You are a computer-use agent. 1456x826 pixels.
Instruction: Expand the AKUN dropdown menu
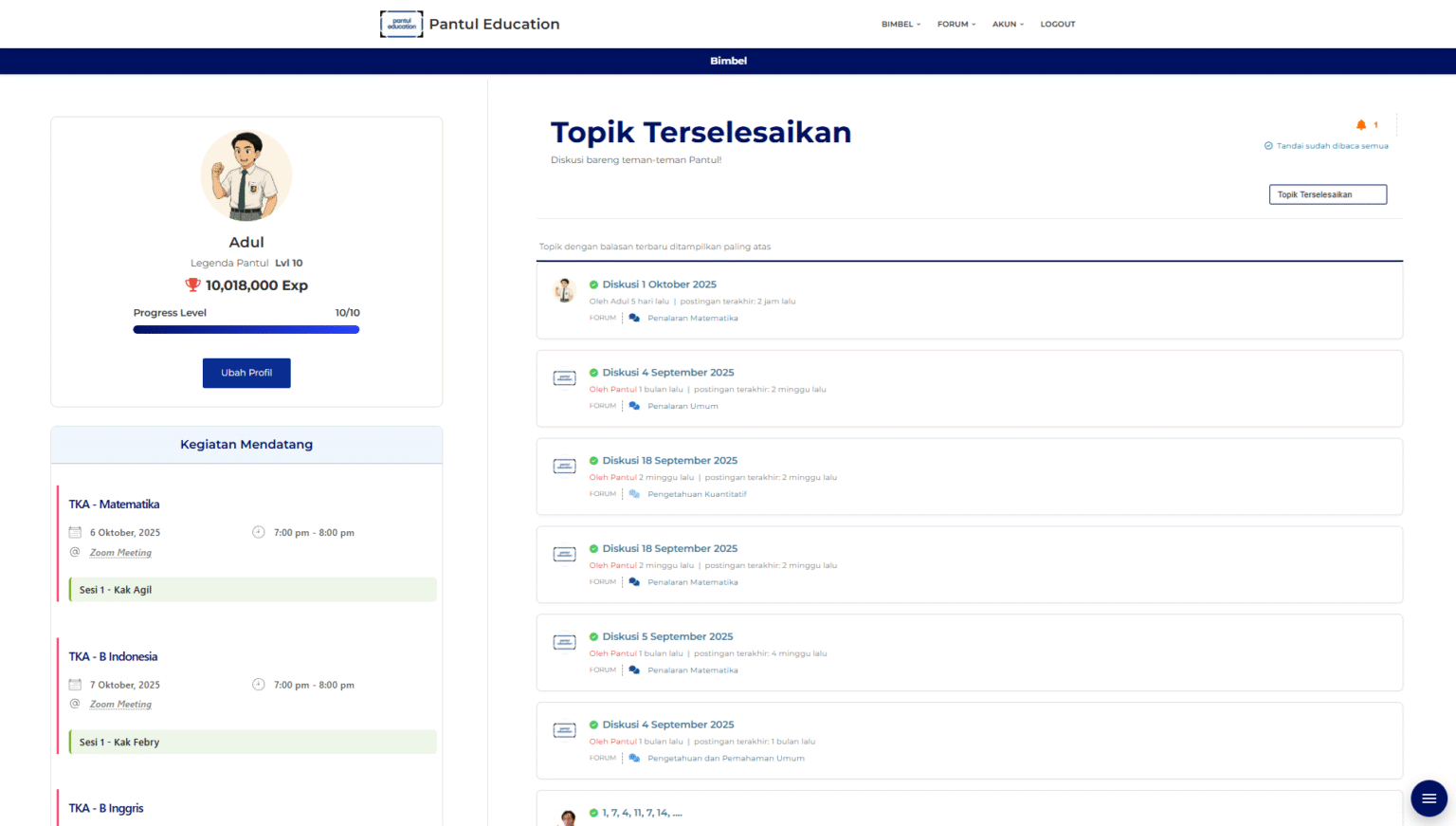[x=1008, y=25]
